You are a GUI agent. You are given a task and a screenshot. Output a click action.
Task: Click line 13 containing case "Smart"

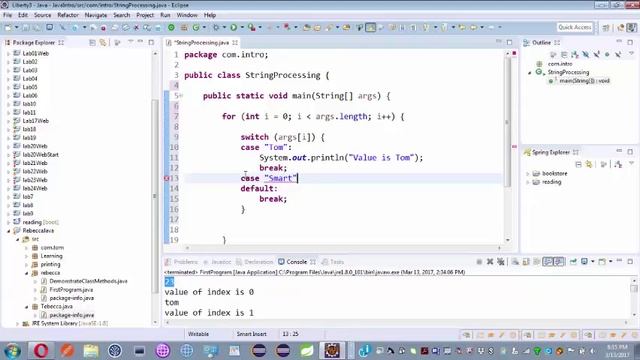[343, 178]
